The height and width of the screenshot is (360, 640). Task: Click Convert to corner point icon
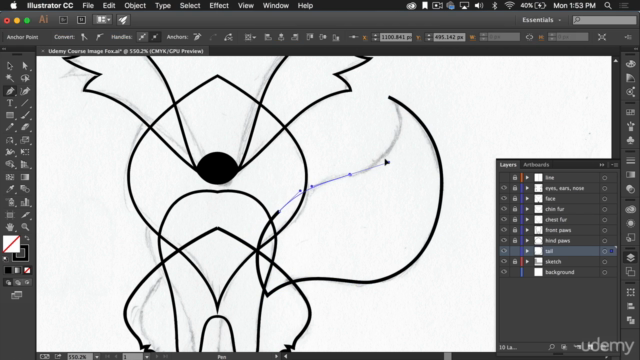click(84, 37)
